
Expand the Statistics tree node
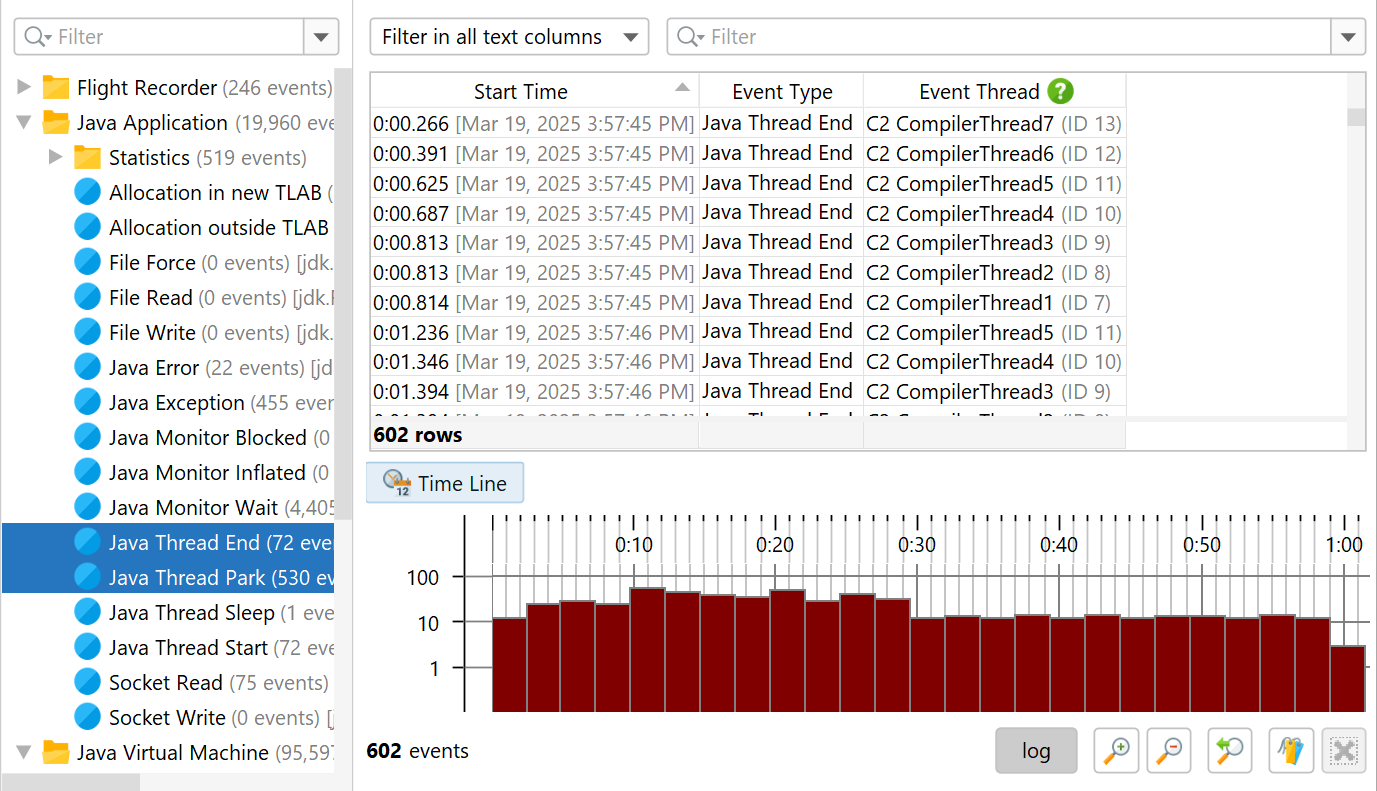tap(56, 157)
